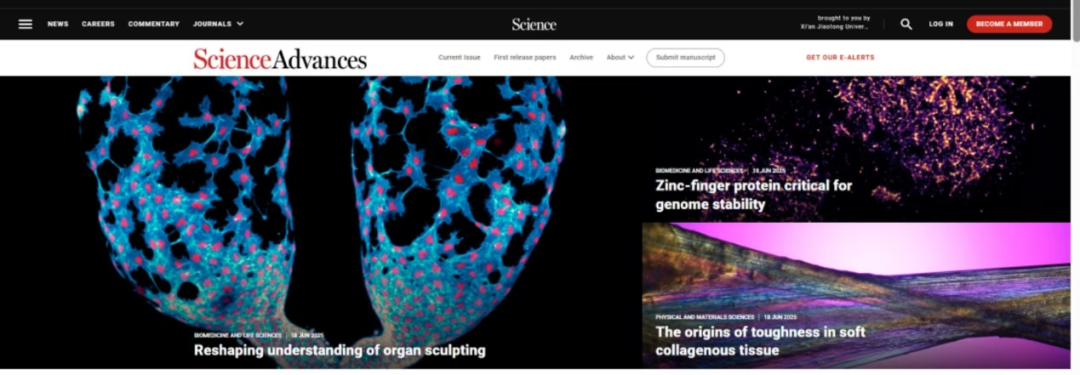Open article Reshaping understanding of organ sculpting

click(340, 350)
